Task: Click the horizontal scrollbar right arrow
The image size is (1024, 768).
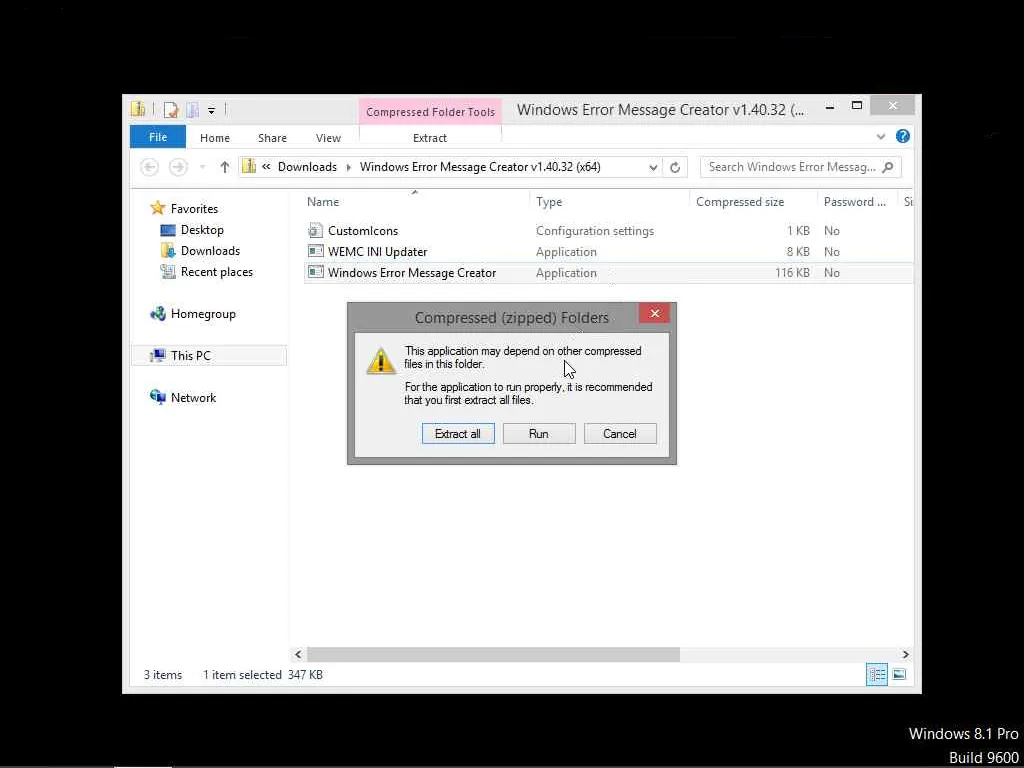Action: [905, 654]
